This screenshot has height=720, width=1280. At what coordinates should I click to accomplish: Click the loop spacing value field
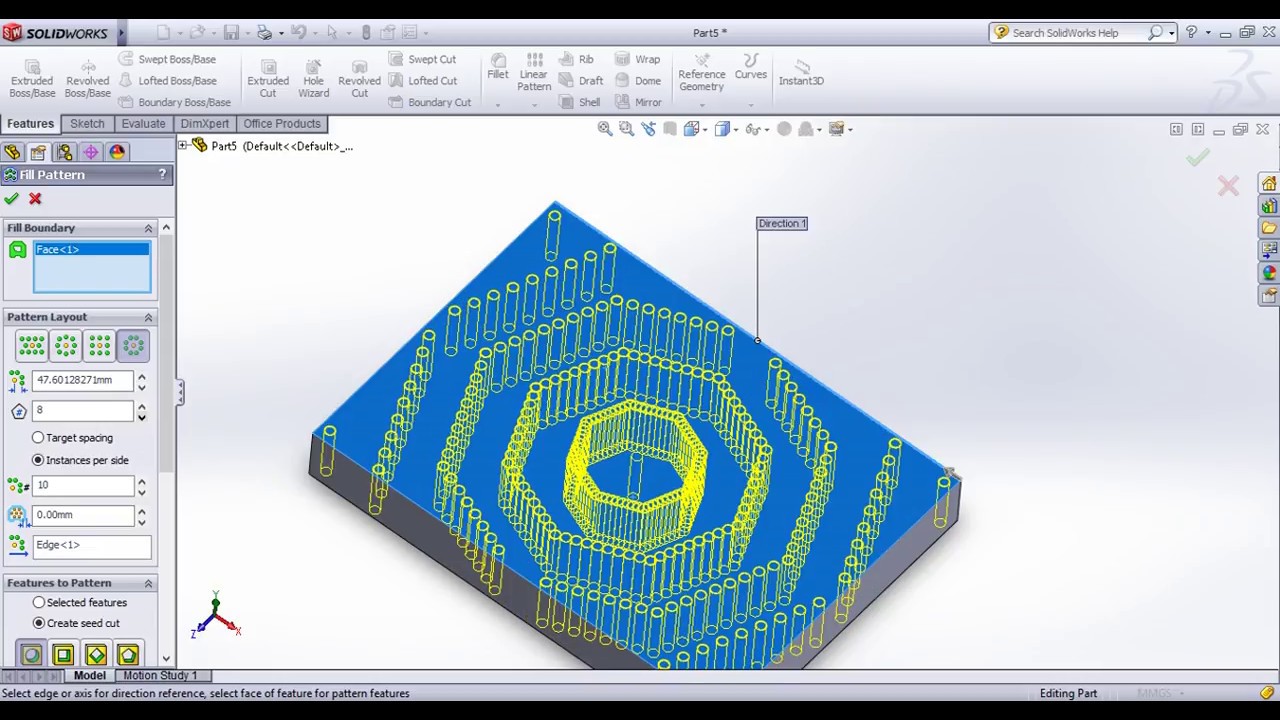[83, 380]
